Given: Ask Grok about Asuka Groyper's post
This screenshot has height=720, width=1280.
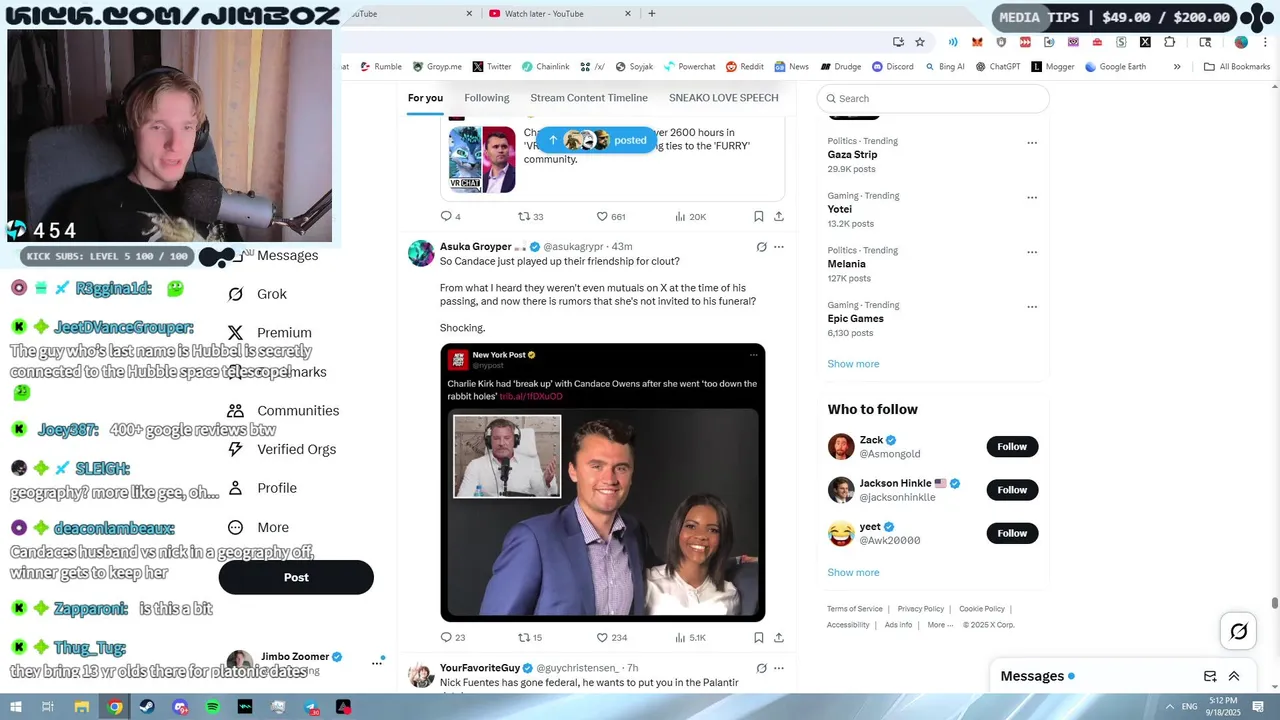Looking at the screenshot, I should pyautogui.click(x=761, y=247).
